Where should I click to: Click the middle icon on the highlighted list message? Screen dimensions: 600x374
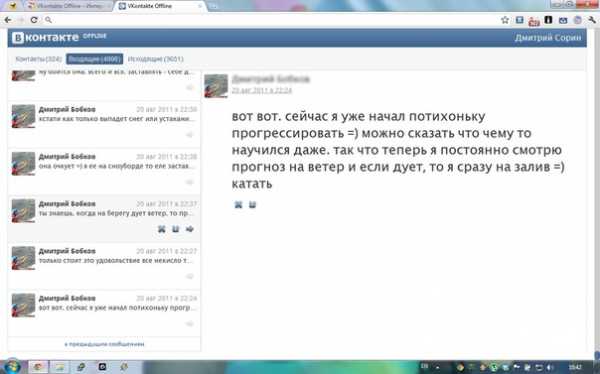tap(176, 229)
